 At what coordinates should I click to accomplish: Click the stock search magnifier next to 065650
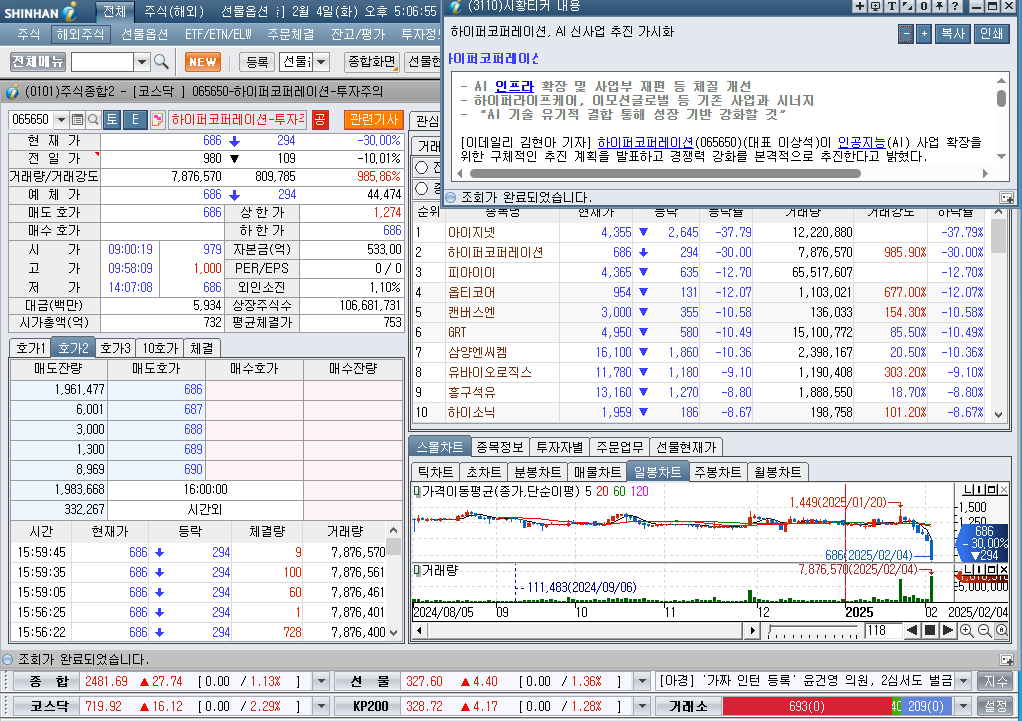click(x=93, y=119)
